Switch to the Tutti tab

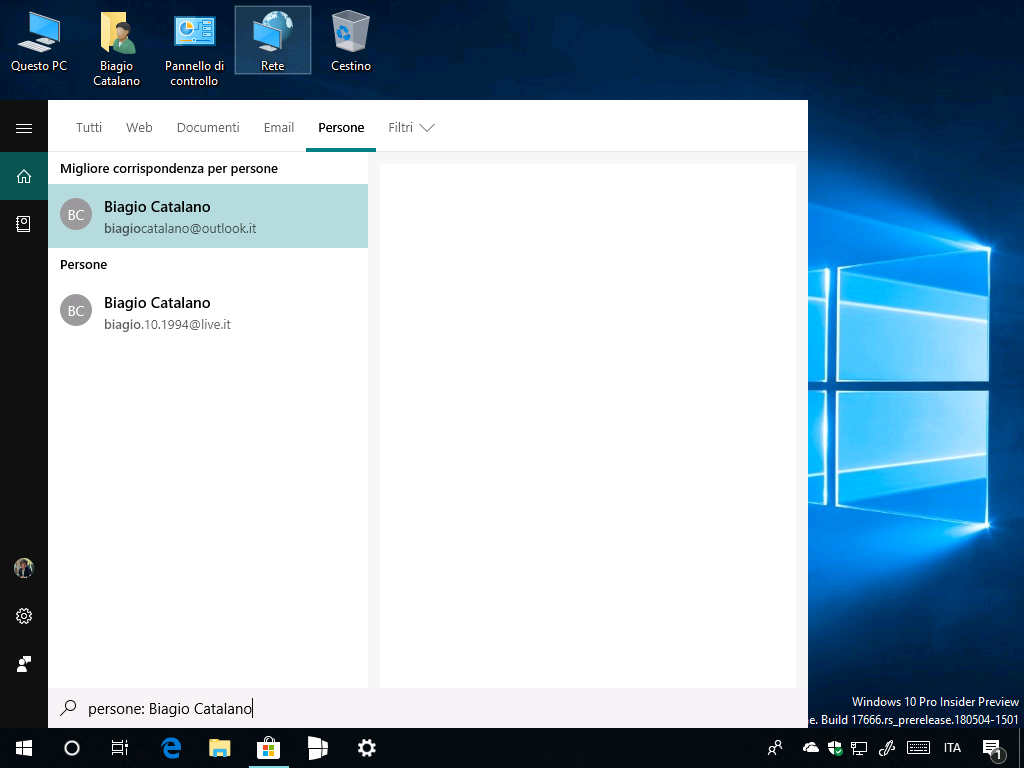click(89, 127)
